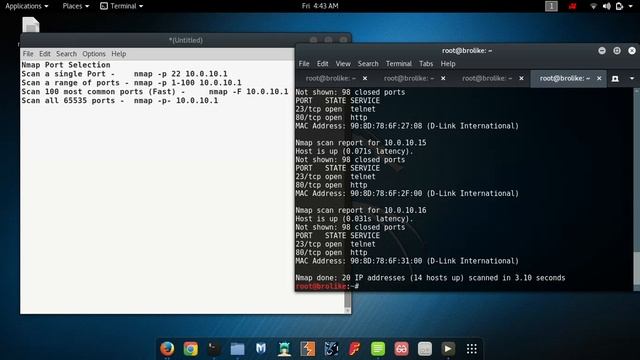The image size is (640, 360).
Task: Click "Nmap scan report for 10.0.10.15"
Action: point(361,143)
